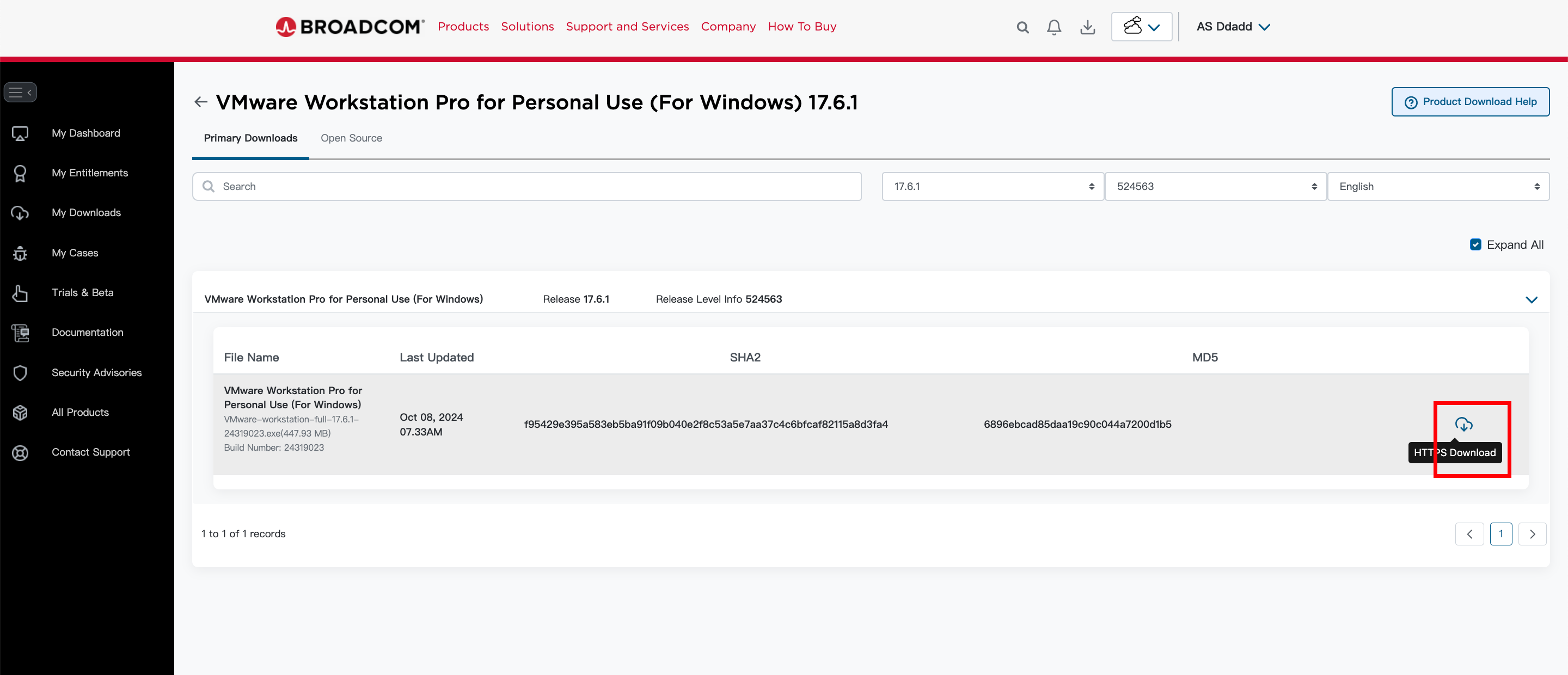Open the cloud selector dropdown
Screen dimensions: 1568x675
1141,27
